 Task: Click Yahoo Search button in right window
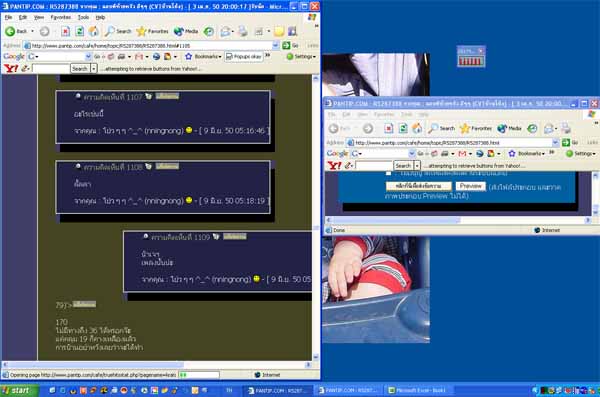[403, 166]
